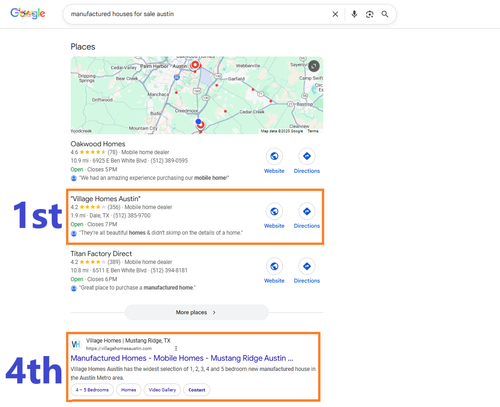Open Titan Factory Direct website icon
Screen dimensions: 500x407
coord(274,266)
